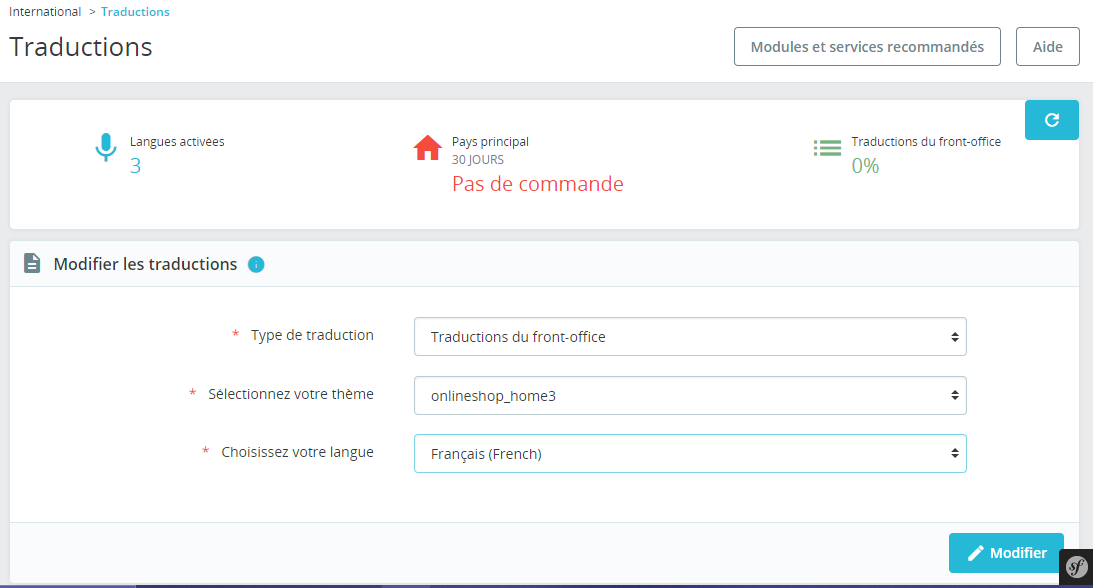Viewport: 1093px width, 588px height.
Task: Open the Type de traduction dropdown
Action: [690, 336]
